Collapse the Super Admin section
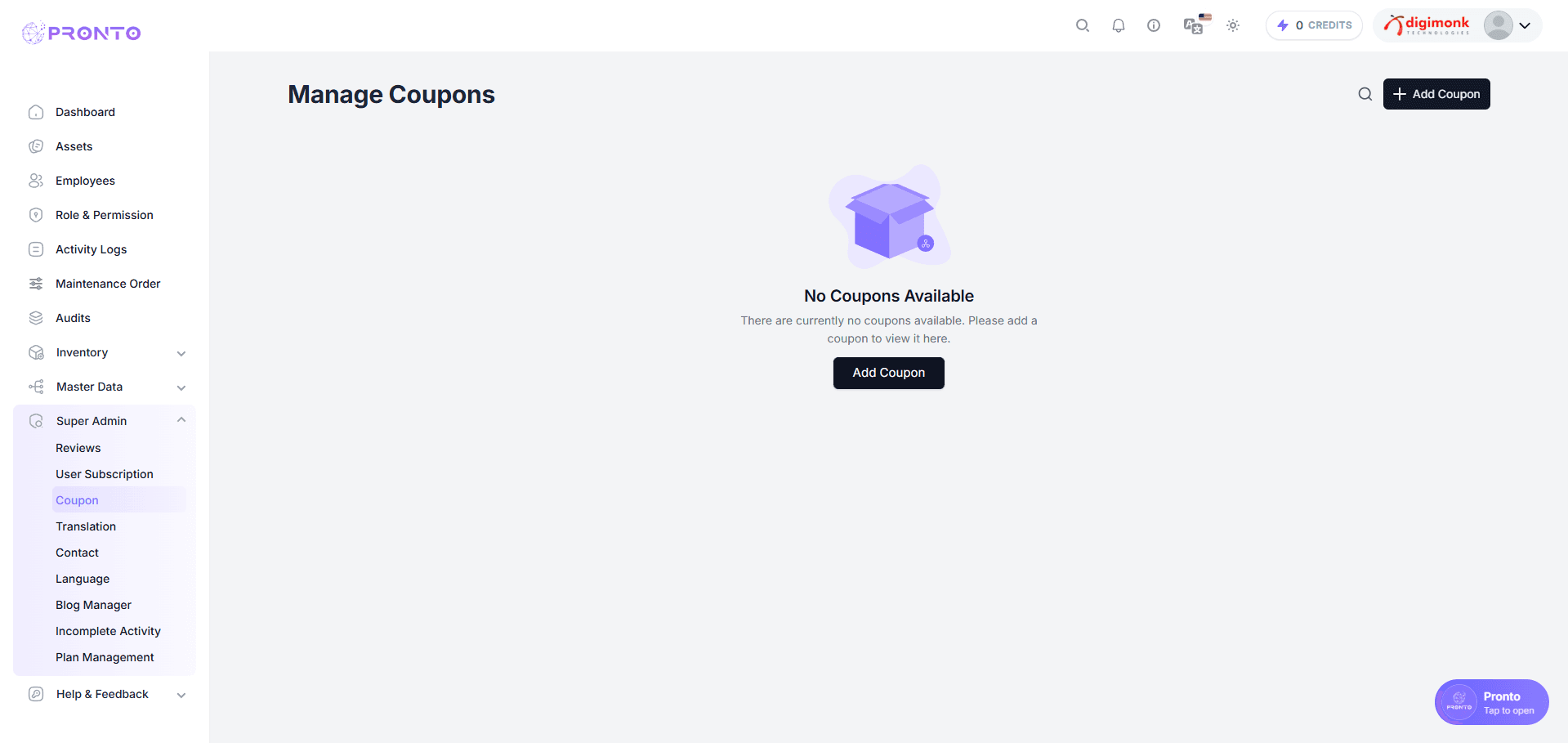Image resolution: width=1568 pixels, height=743 pixels. (181, 420)
